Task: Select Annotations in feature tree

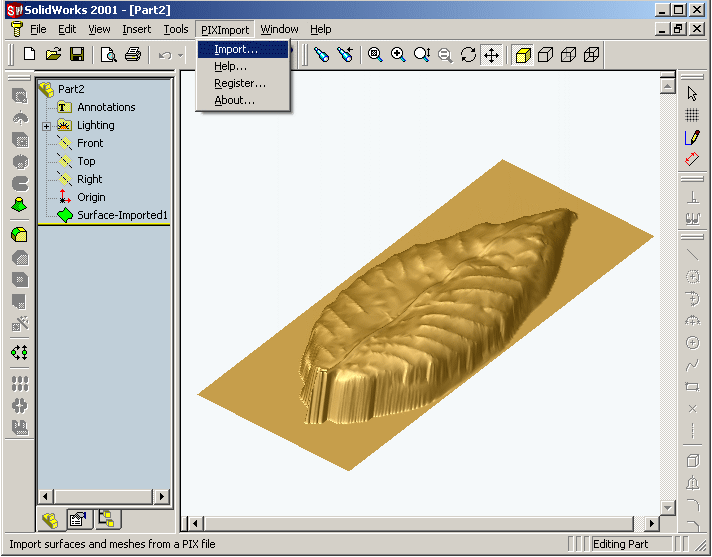Action: point(106,107)
